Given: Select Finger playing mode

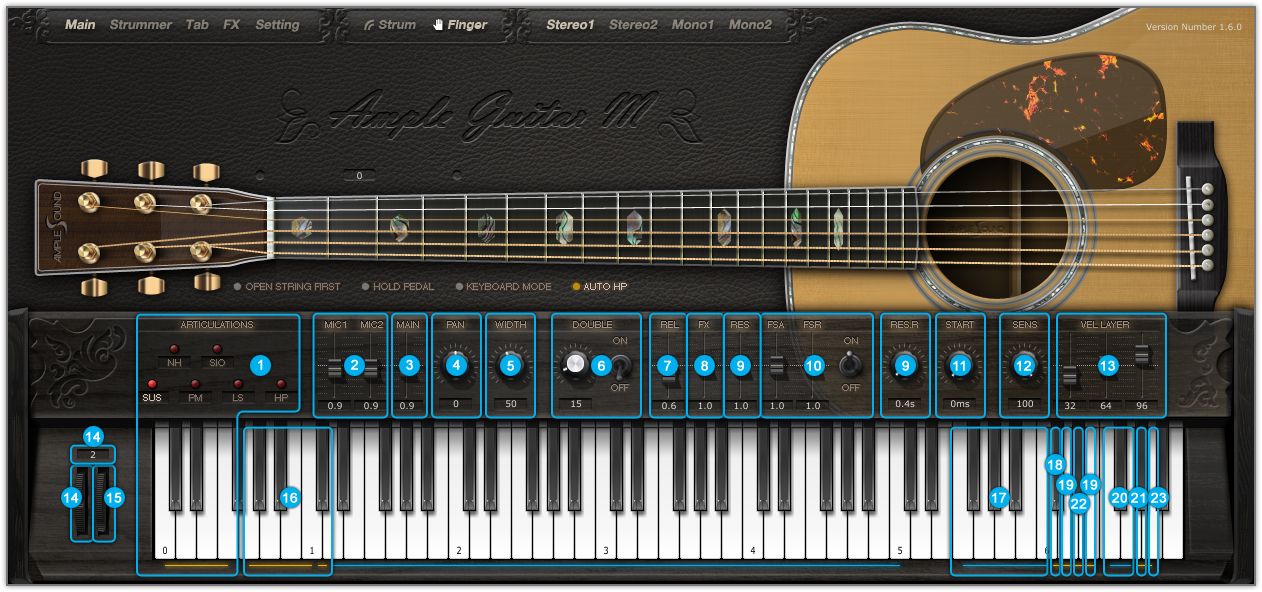Looking at the screenshot, I should tap(460, 25).
